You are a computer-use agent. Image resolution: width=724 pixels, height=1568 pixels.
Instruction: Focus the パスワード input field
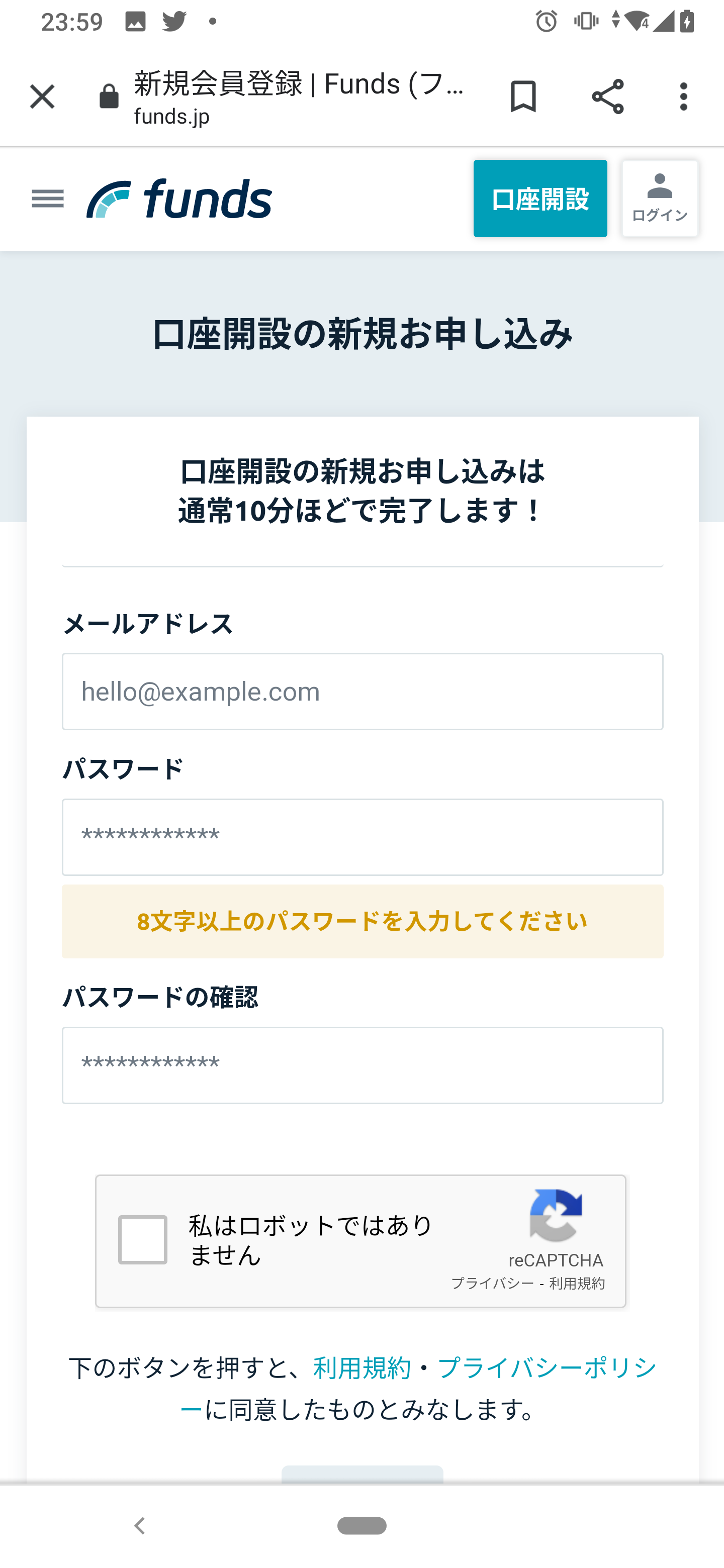[x=363, y=837]
